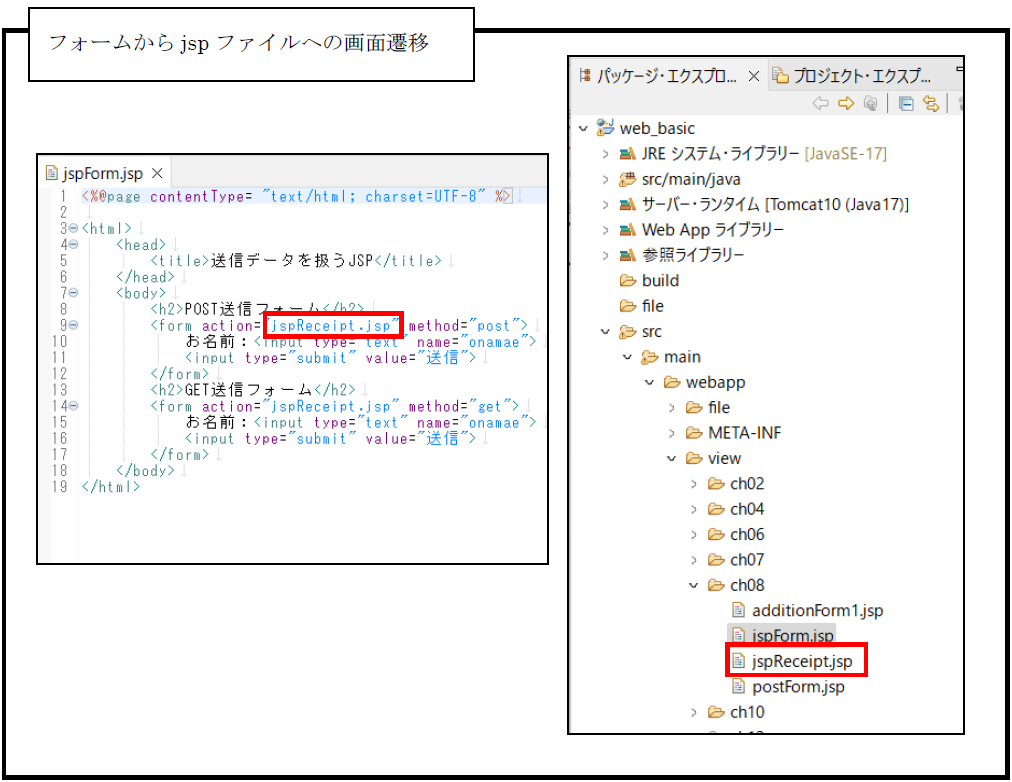Close the jspForm.jsp editor tab

point(156,173)
